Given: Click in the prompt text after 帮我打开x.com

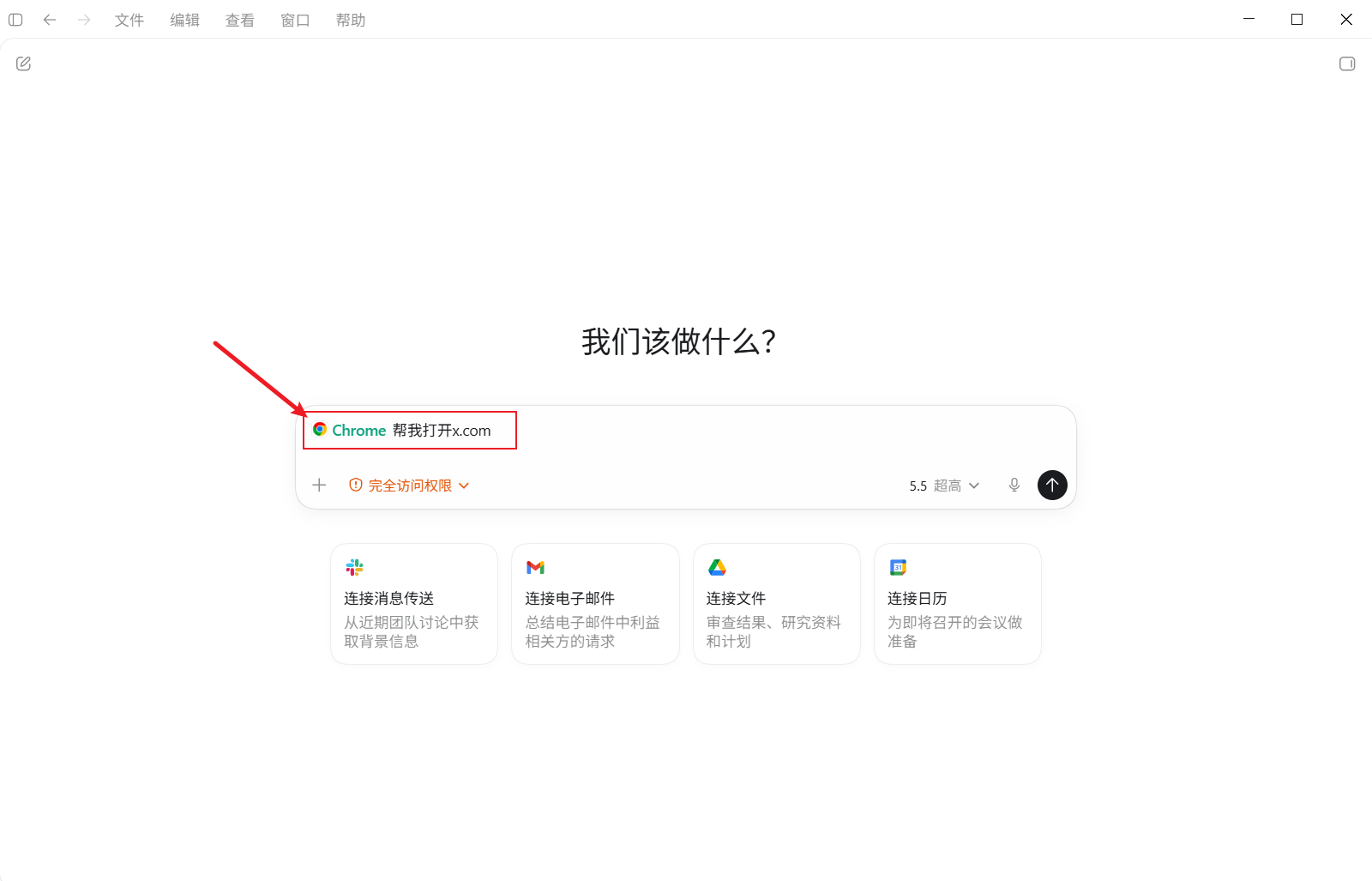Looking at the screenshot, I should 494,431.
